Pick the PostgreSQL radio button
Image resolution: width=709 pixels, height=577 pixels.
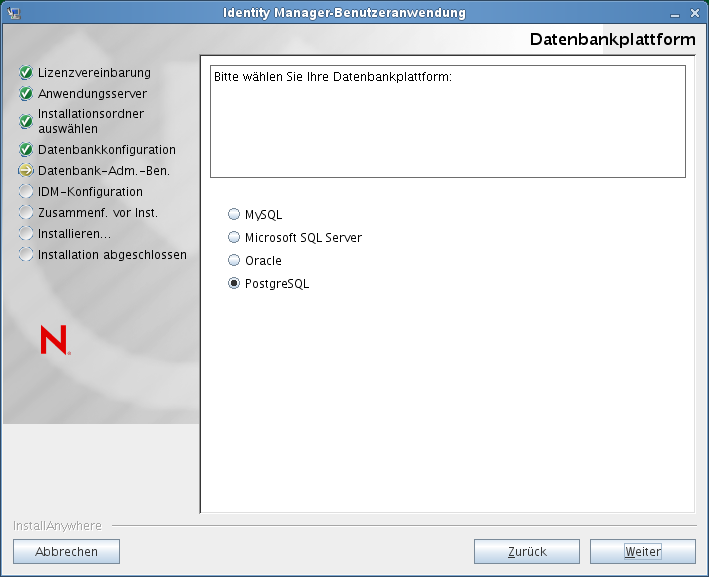point(234,284)
